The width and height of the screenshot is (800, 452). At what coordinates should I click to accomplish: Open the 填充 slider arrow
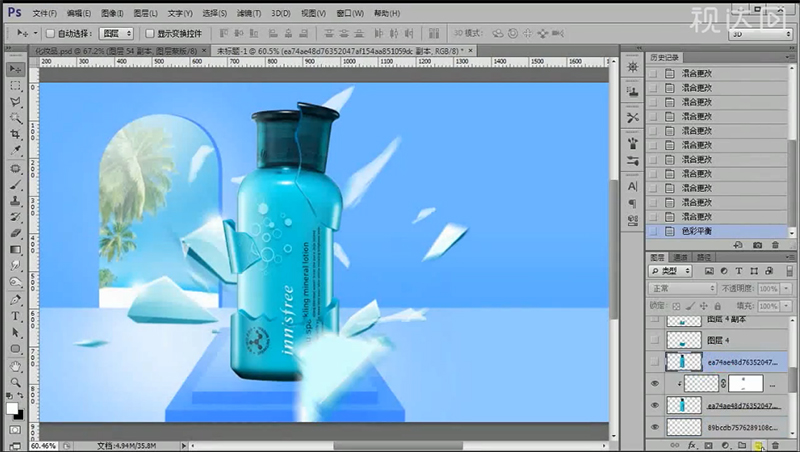pos(786,306)
